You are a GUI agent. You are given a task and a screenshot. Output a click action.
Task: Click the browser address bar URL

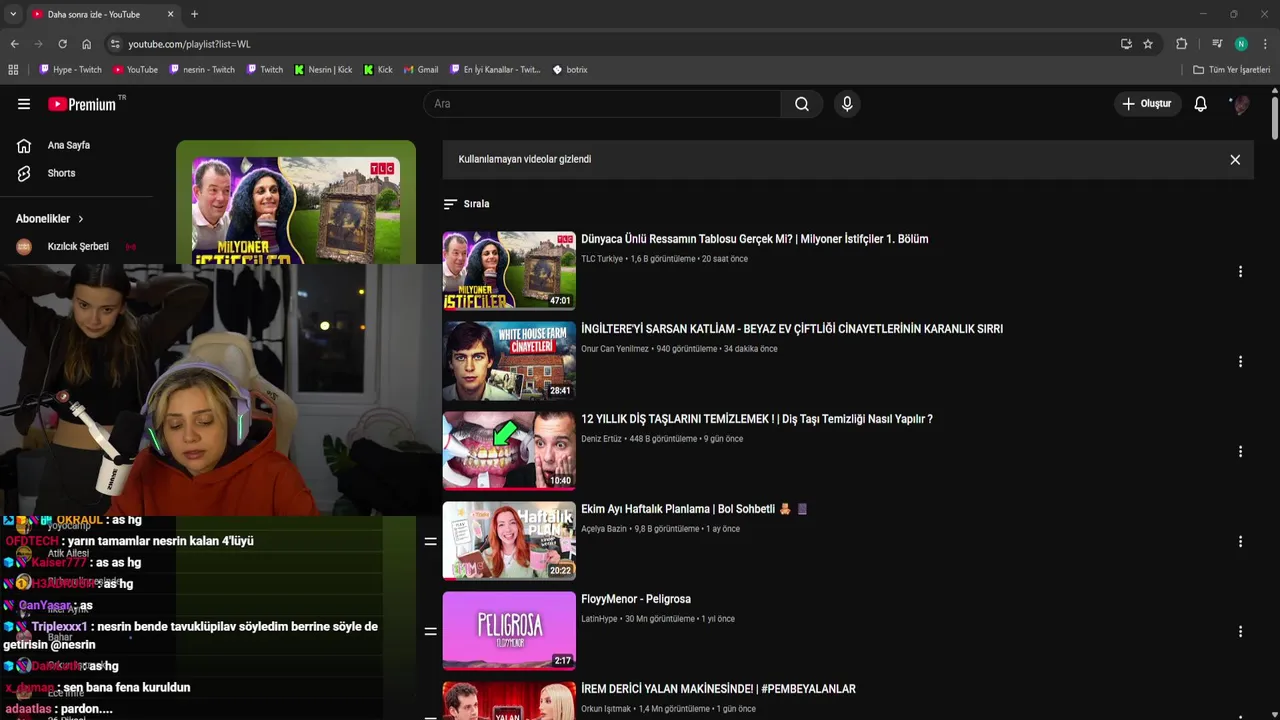(x=189, y=44)
